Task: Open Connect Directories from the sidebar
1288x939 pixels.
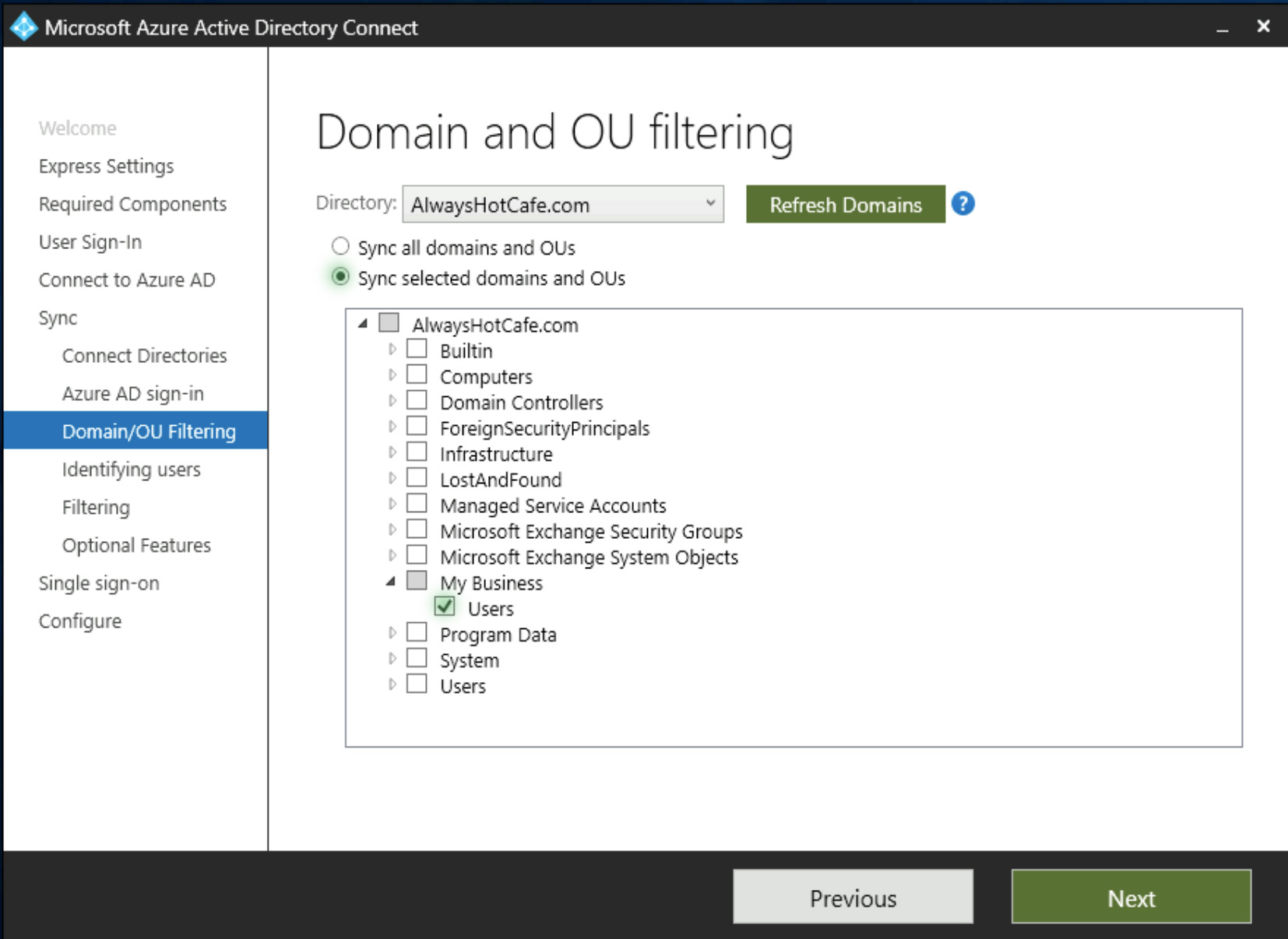Action: click(144, 355)
